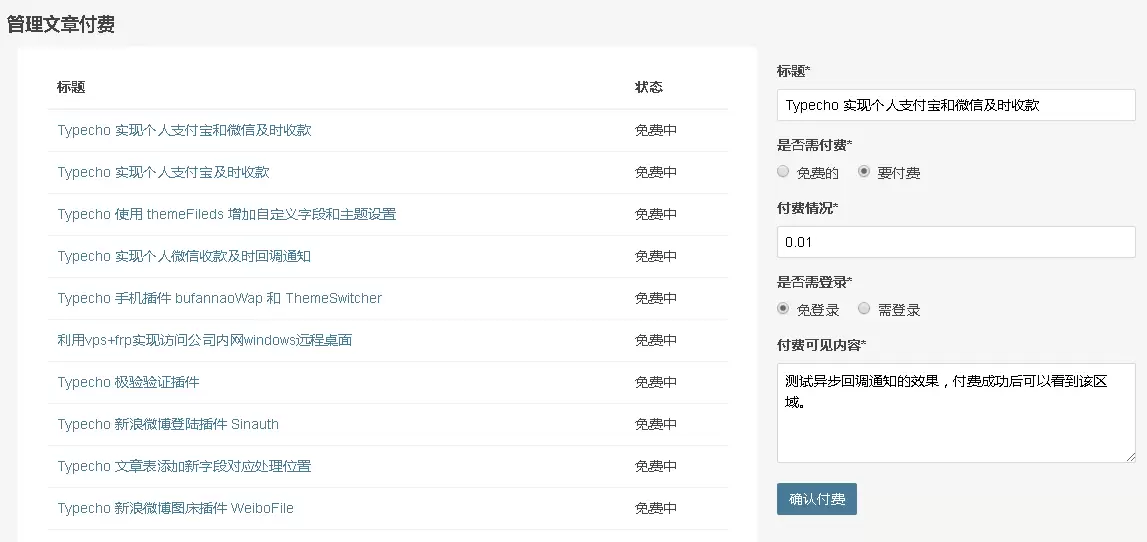Open article 'Typecho 文章表添加新字段对应处理位置'
The height and width of the screenshot is (542, 1147).
[x=184, y=467]
